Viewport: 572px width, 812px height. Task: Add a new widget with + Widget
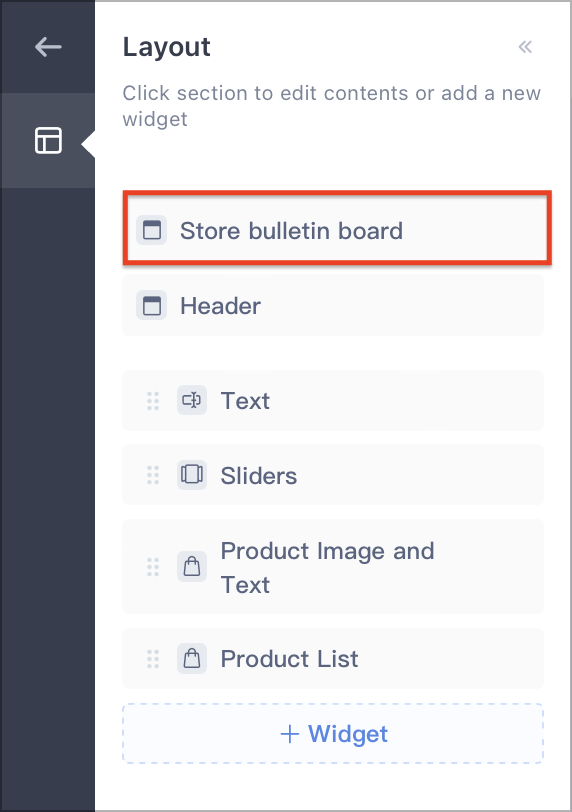click(333, 733)
